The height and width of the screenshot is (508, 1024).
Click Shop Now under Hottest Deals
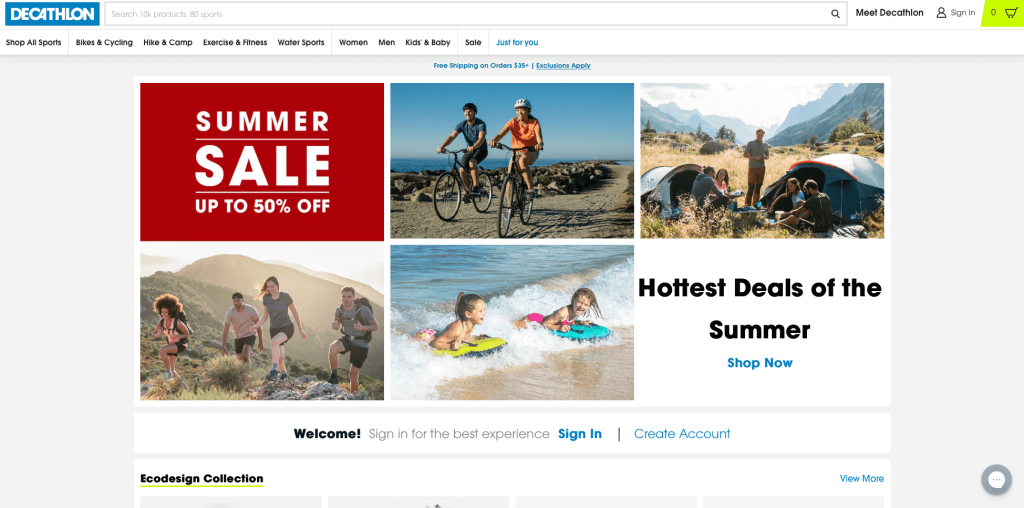tap(760, 363)
